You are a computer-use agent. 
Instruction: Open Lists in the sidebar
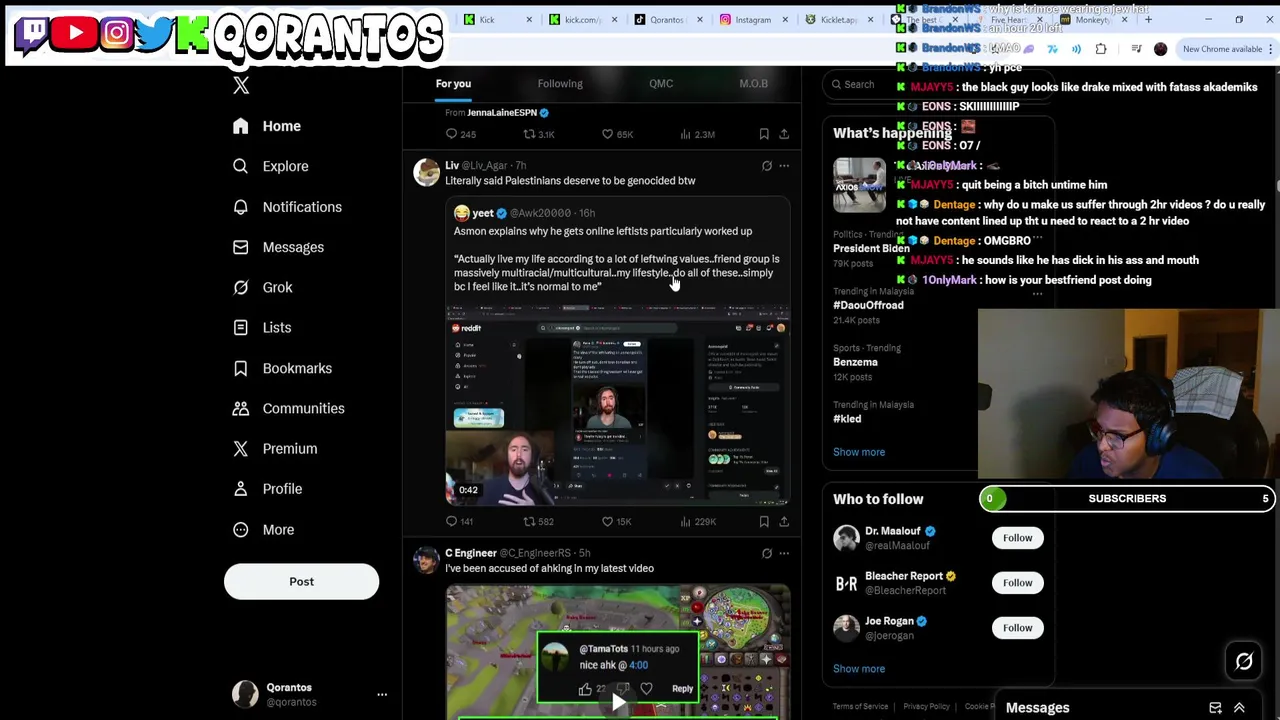pos(261,327)
